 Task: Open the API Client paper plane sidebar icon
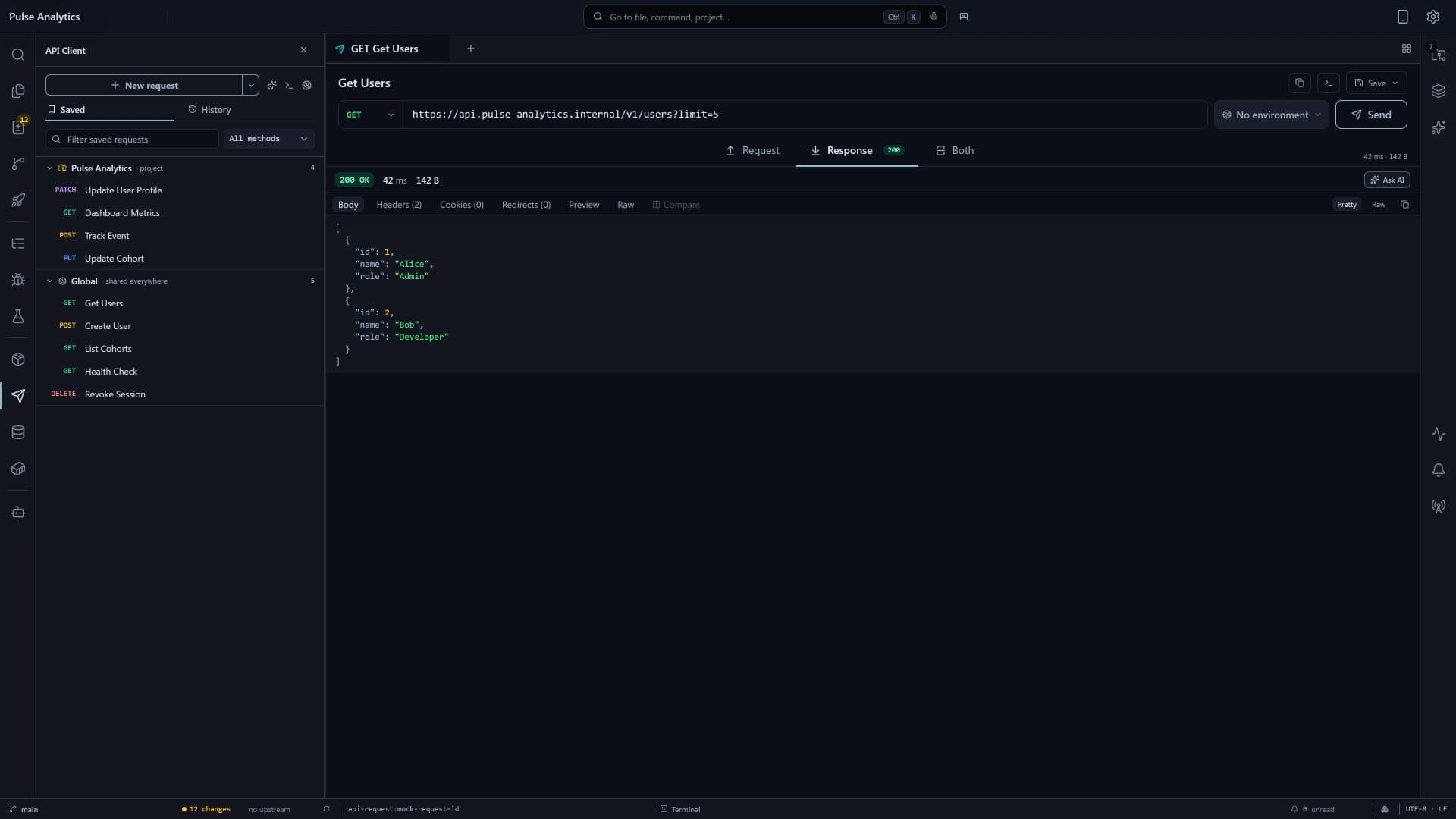(18, 396)
